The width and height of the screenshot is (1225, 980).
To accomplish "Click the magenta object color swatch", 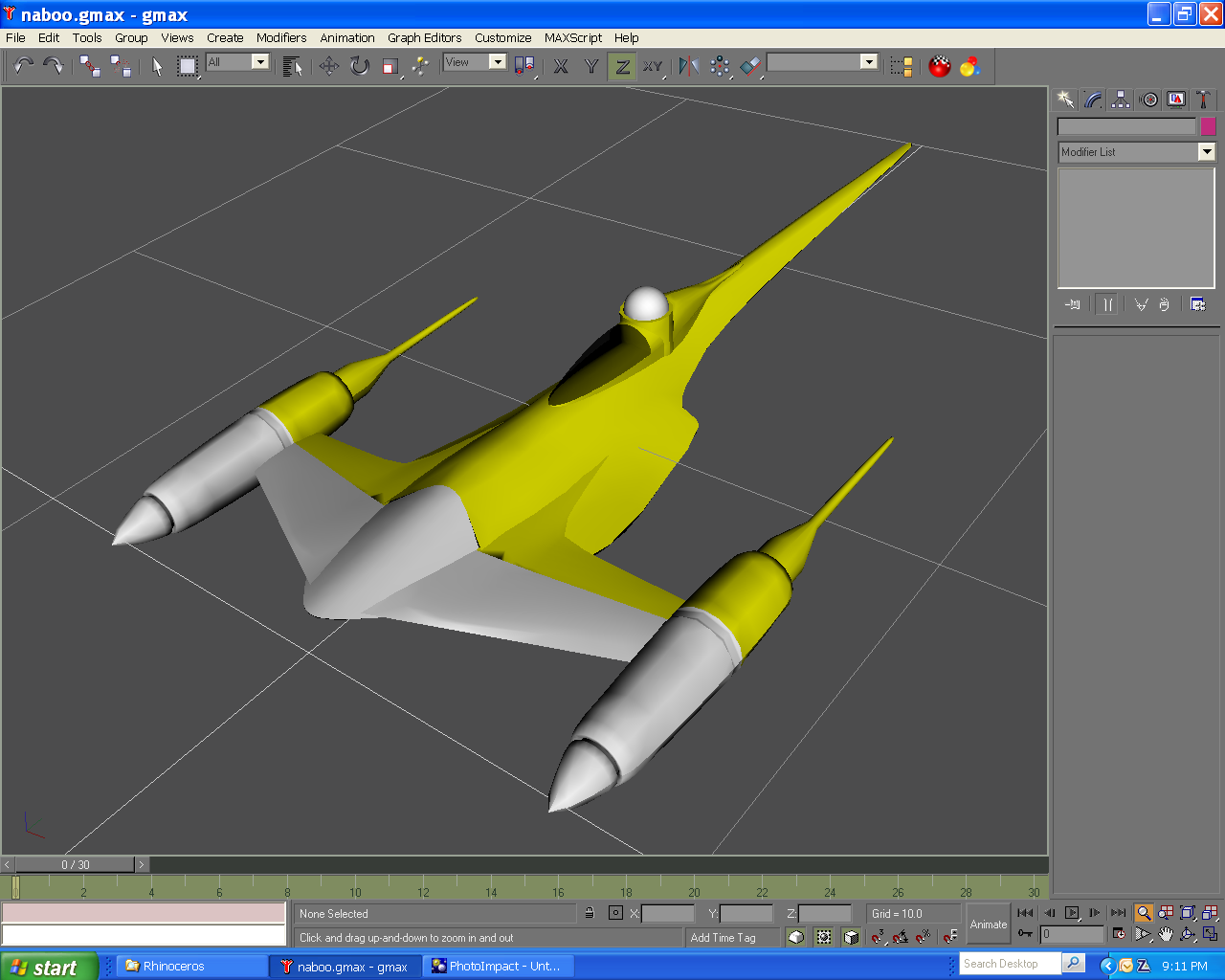I will [1208, 126].
